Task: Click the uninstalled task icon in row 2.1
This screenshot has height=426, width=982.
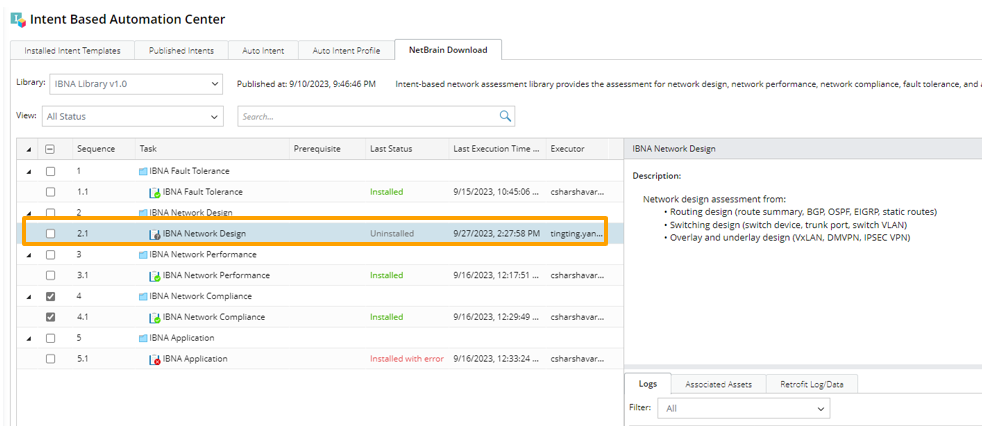Action: [155, 234]
